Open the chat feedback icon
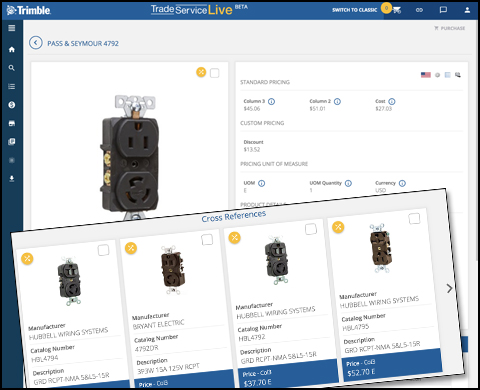Viewport: 480px width, 390px height. pyautogui.click(x=443, y=10)
